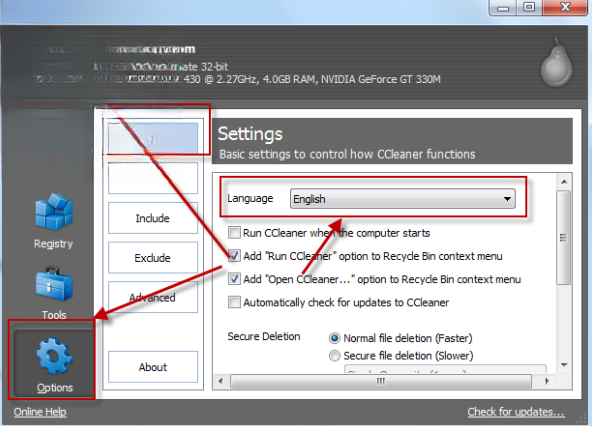Switch to the About tab

click(x=153, y=367)
